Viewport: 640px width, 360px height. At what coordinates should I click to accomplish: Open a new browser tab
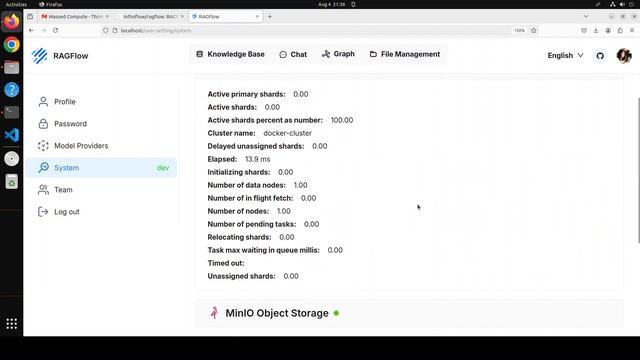click(270, 16)
